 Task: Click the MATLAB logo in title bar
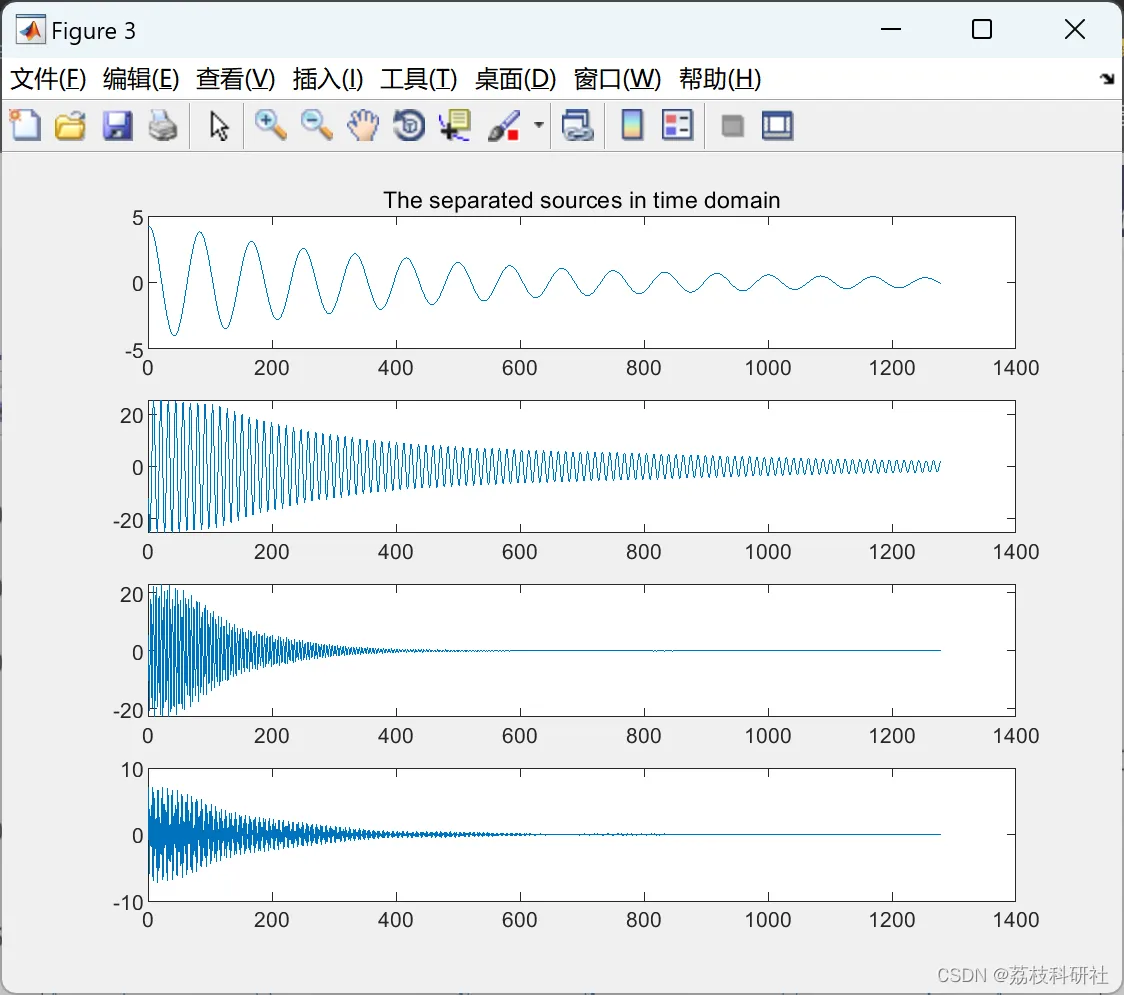tap(30, 30)
